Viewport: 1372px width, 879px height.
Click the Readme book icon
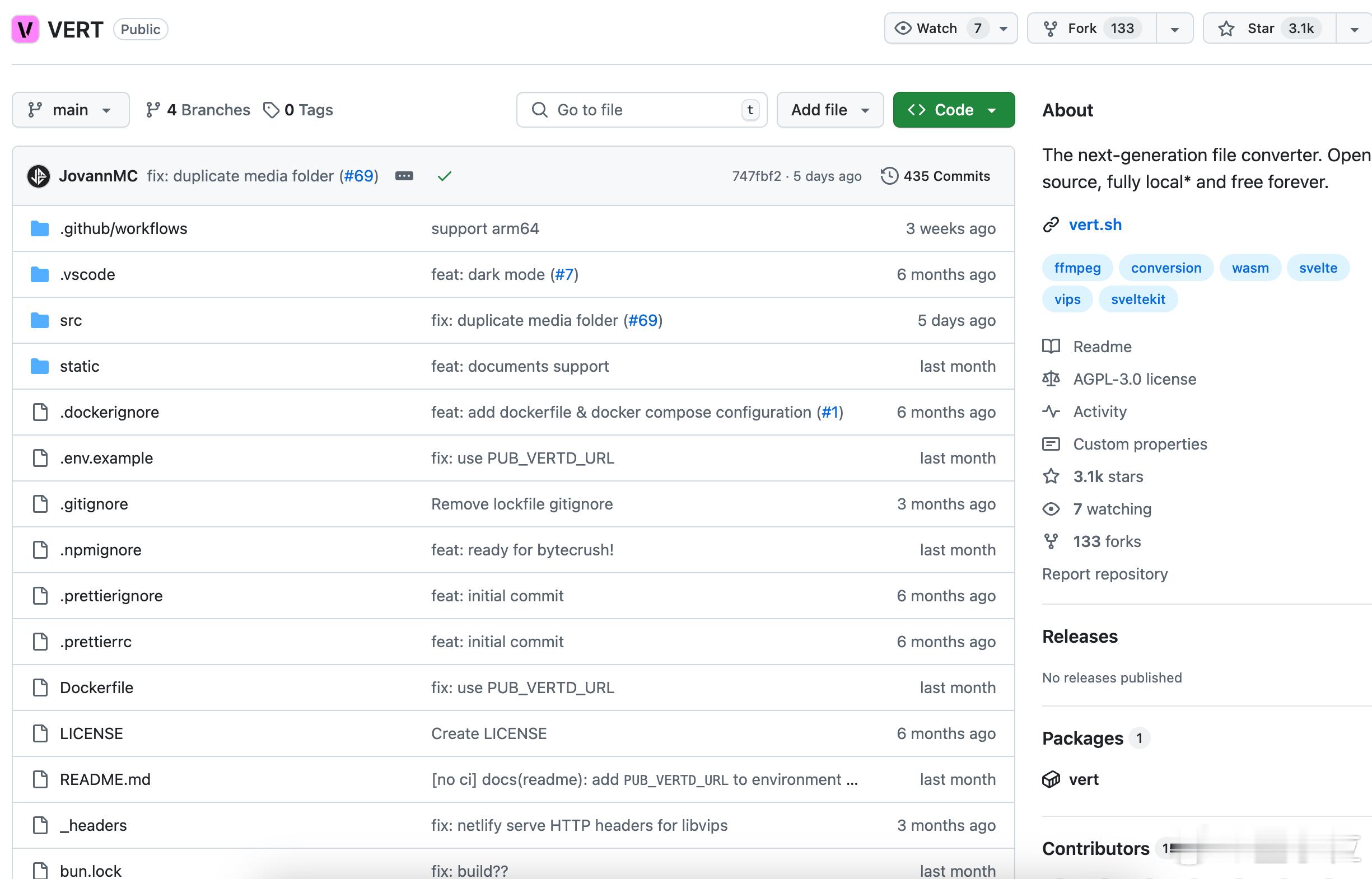point(1051,347)
